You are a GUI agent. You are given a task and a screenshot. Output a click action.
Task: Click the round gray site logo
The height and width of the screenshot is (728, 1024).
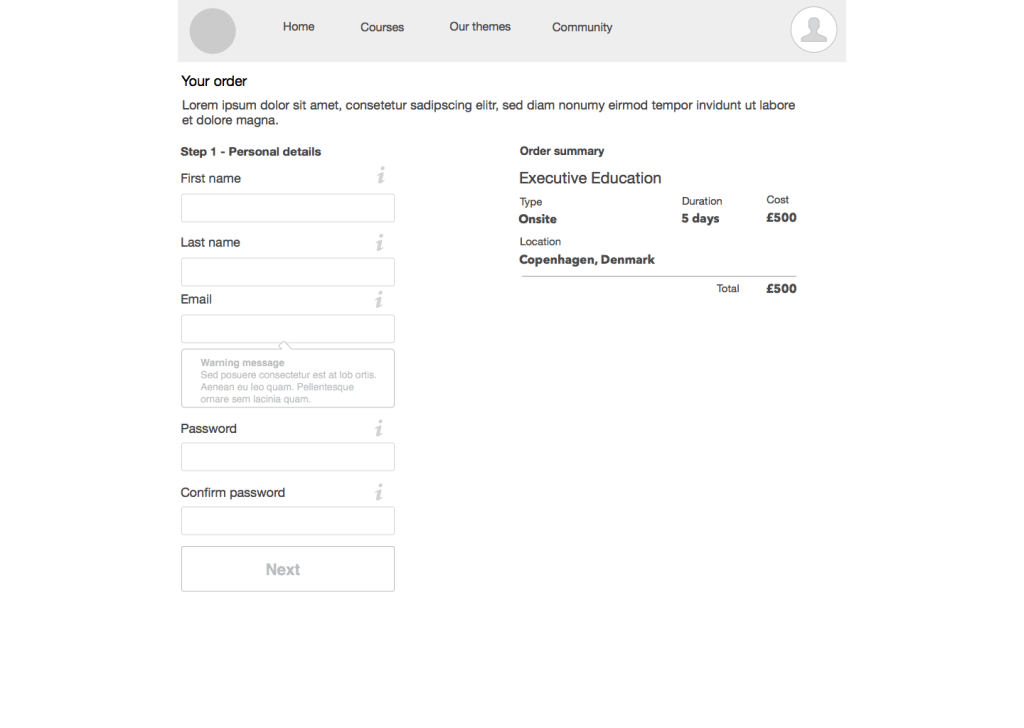(x=212, y=31)
